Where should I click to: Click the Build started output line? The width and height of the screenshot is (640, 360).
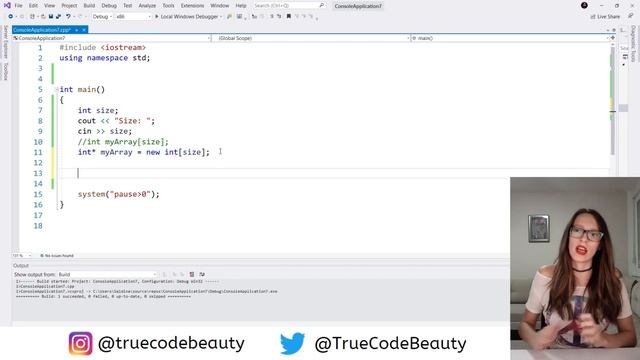tap(117, 282)
